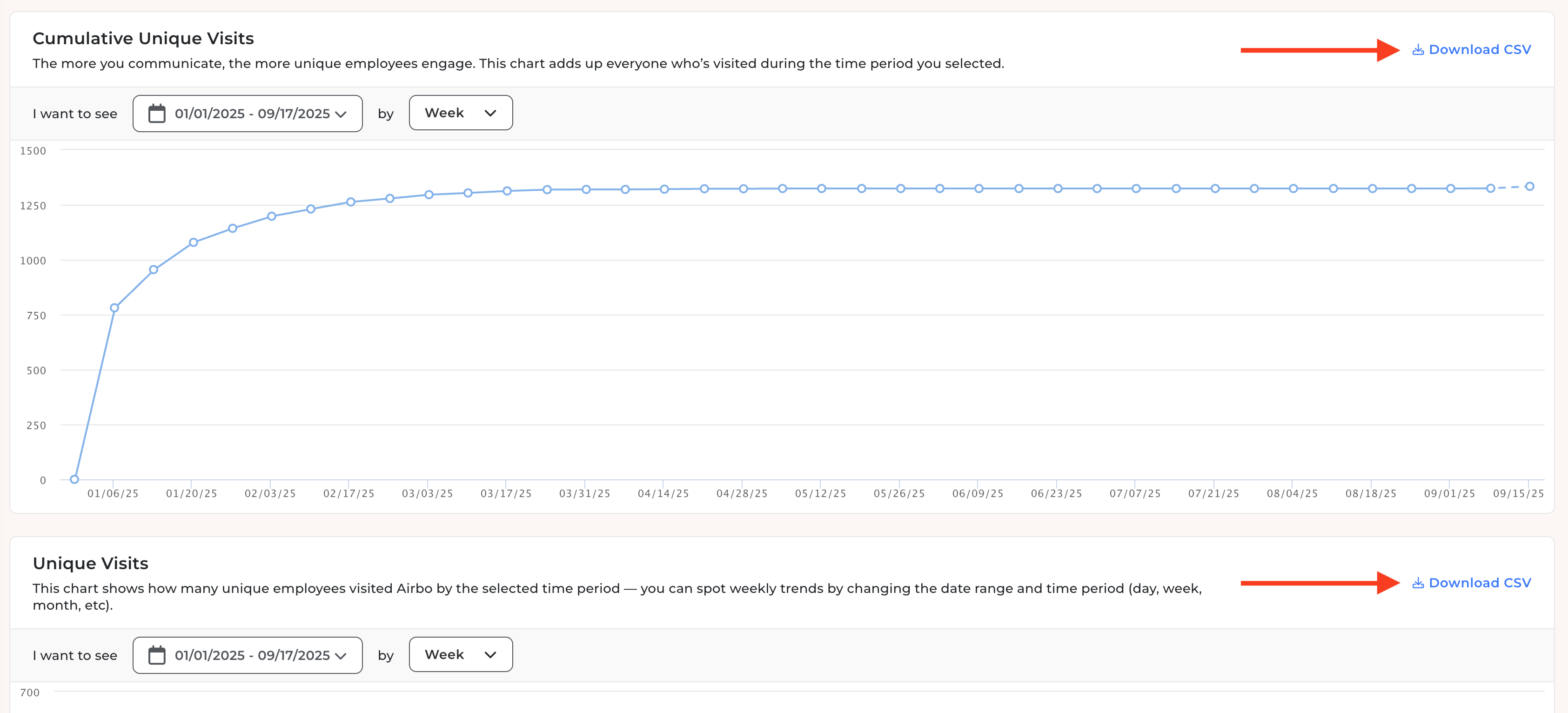Click the 1250 y-axis label
Image resolution: width=1568 pixels, height=713 pixels.
coord(33,206)
